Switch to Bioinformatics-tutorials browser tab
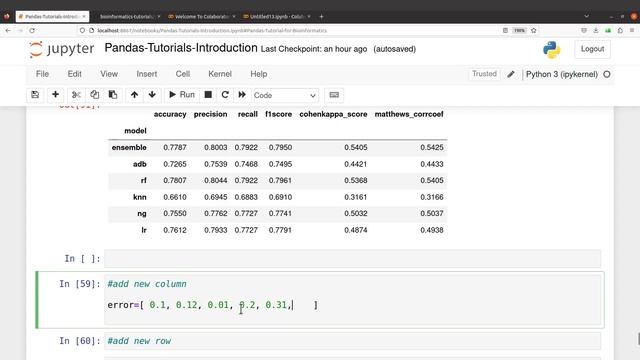 pos(127,16)
